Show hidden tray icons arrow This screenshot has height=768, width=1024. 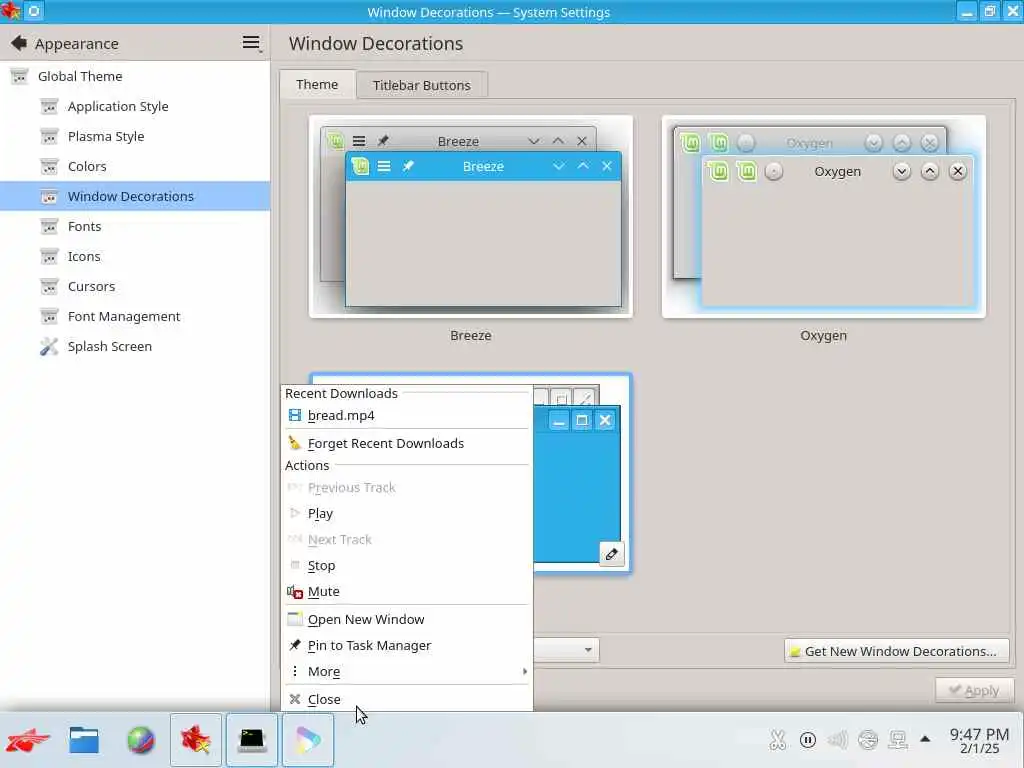click(925, 739)
